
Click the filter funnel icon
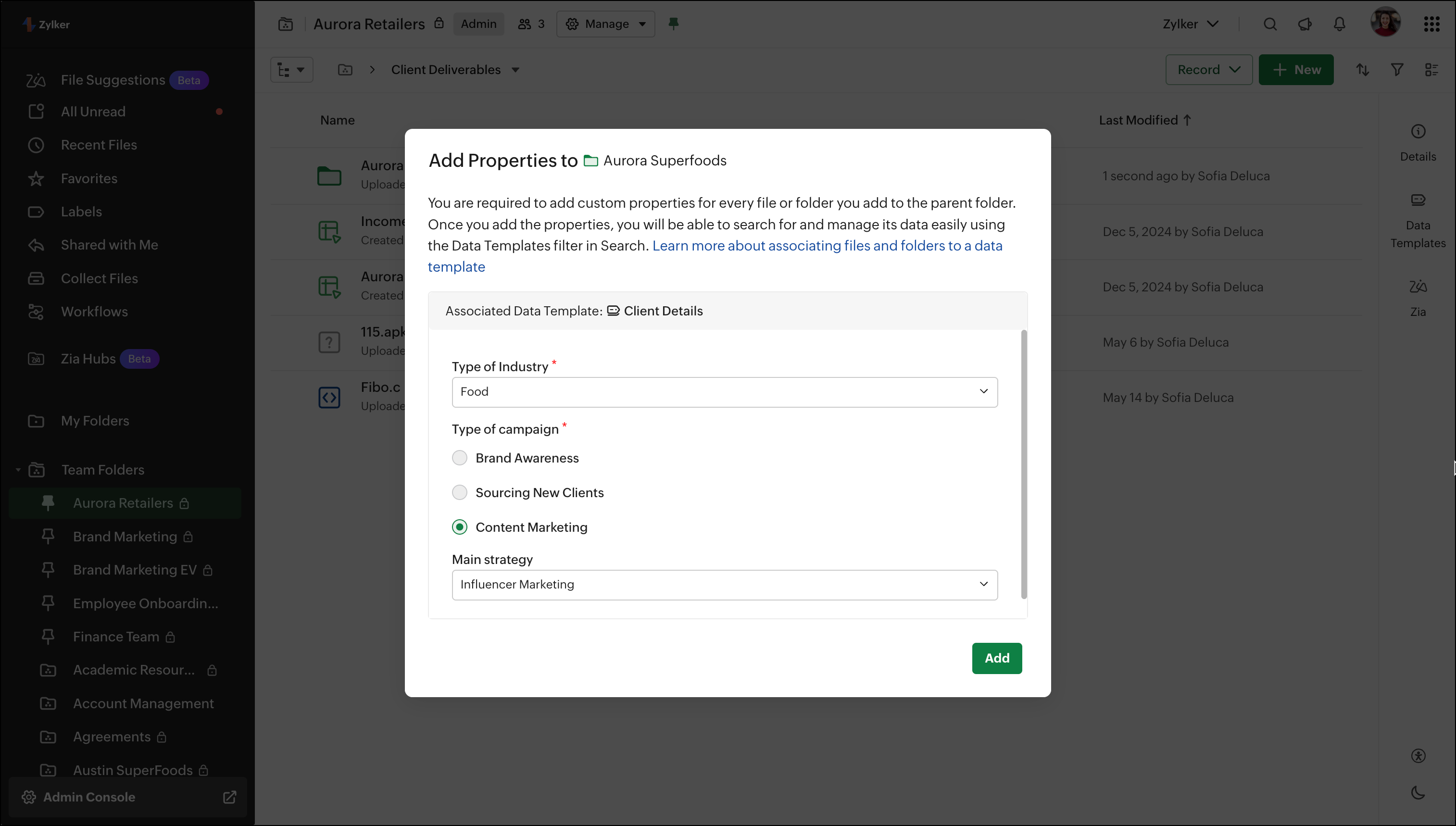(x=1397, y=70)
